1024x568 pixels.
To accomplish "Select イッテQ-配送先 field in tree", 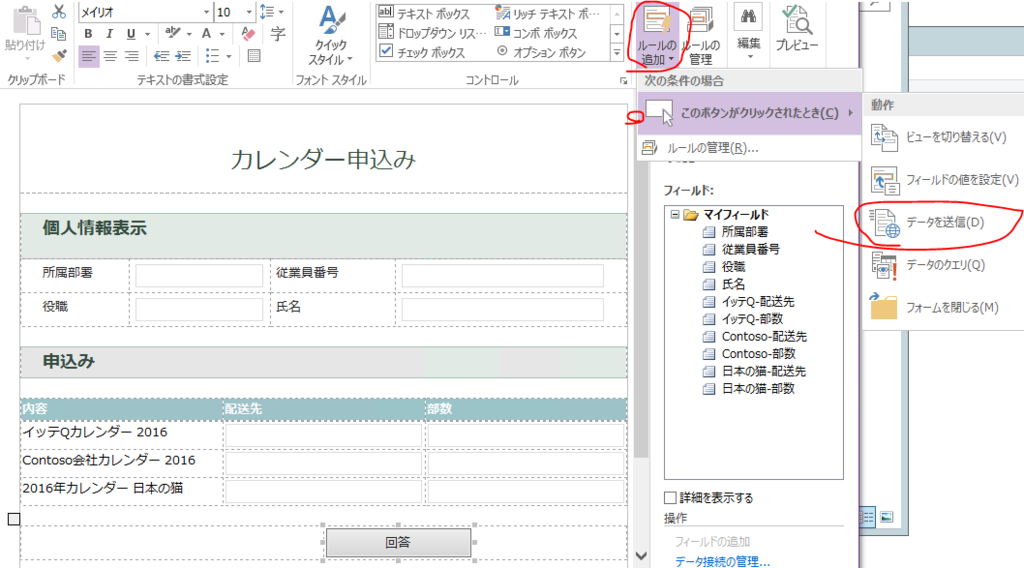I will pyautogui.click(x=758, y=302).
